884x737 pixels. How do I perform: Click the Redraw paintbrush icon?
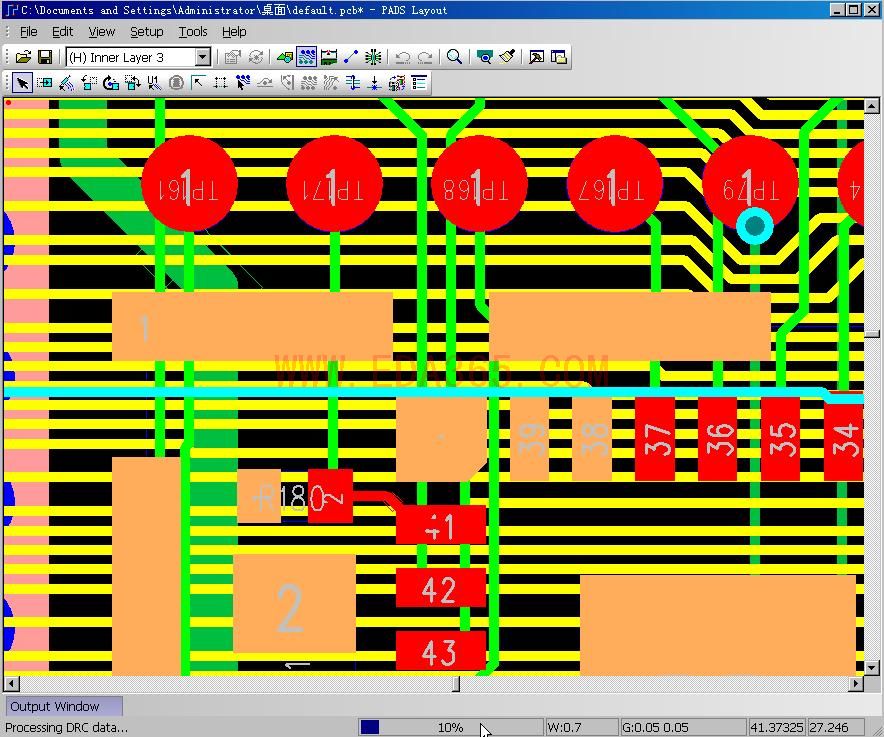coord(507,58)
